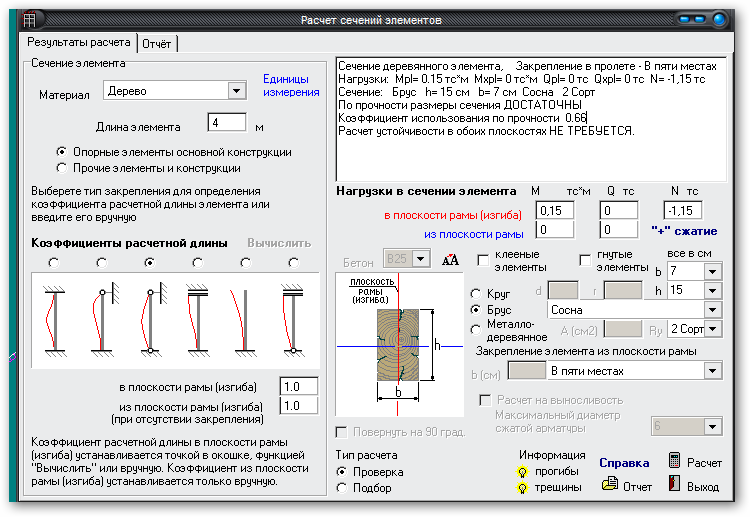Enable the клееные элементы checkbox
750x517 pixels.
tap(483, 260)
